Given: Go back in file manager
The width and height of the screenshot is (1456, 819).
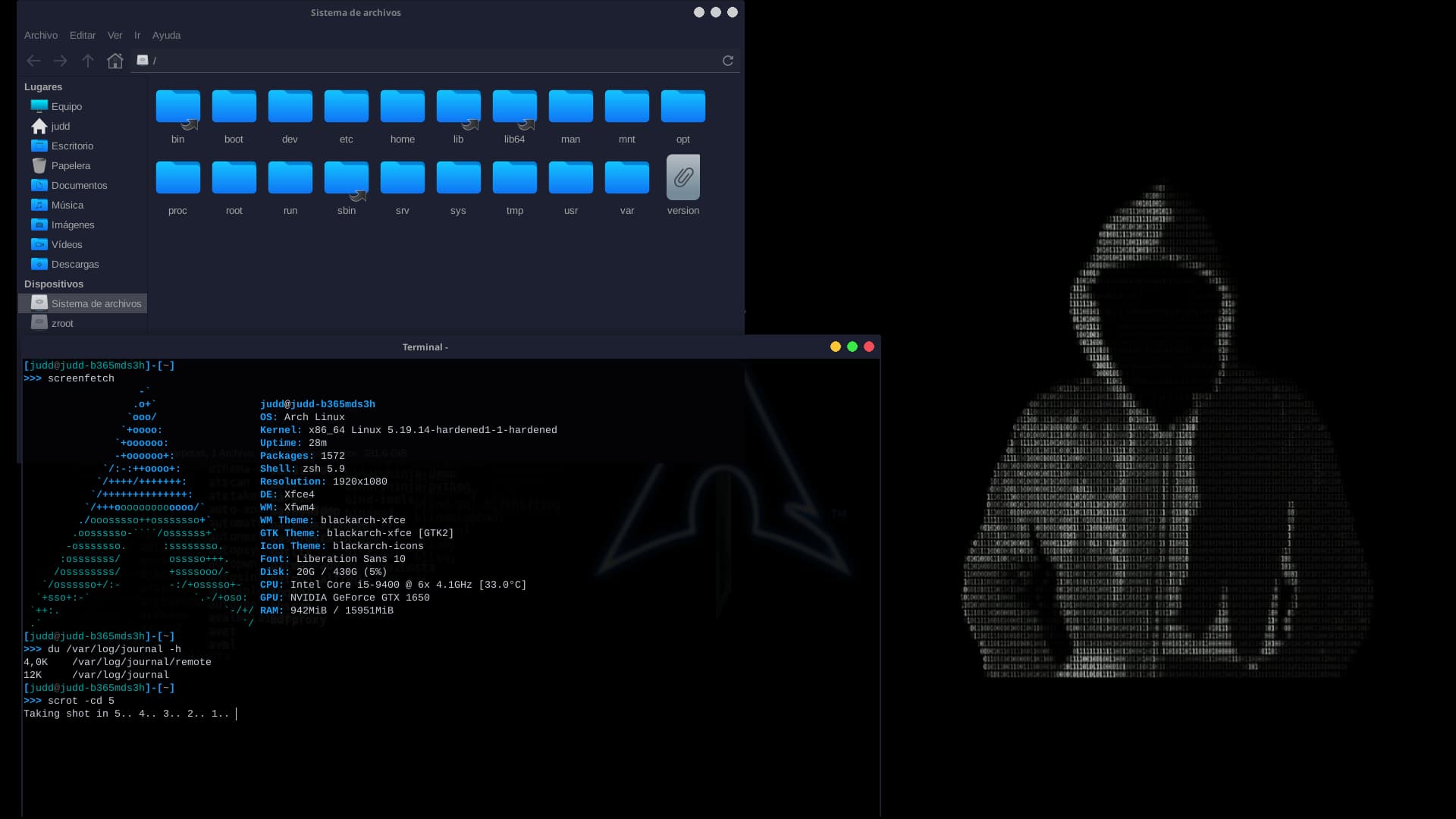Looking at the screenshot, I should tap(33, 61).
